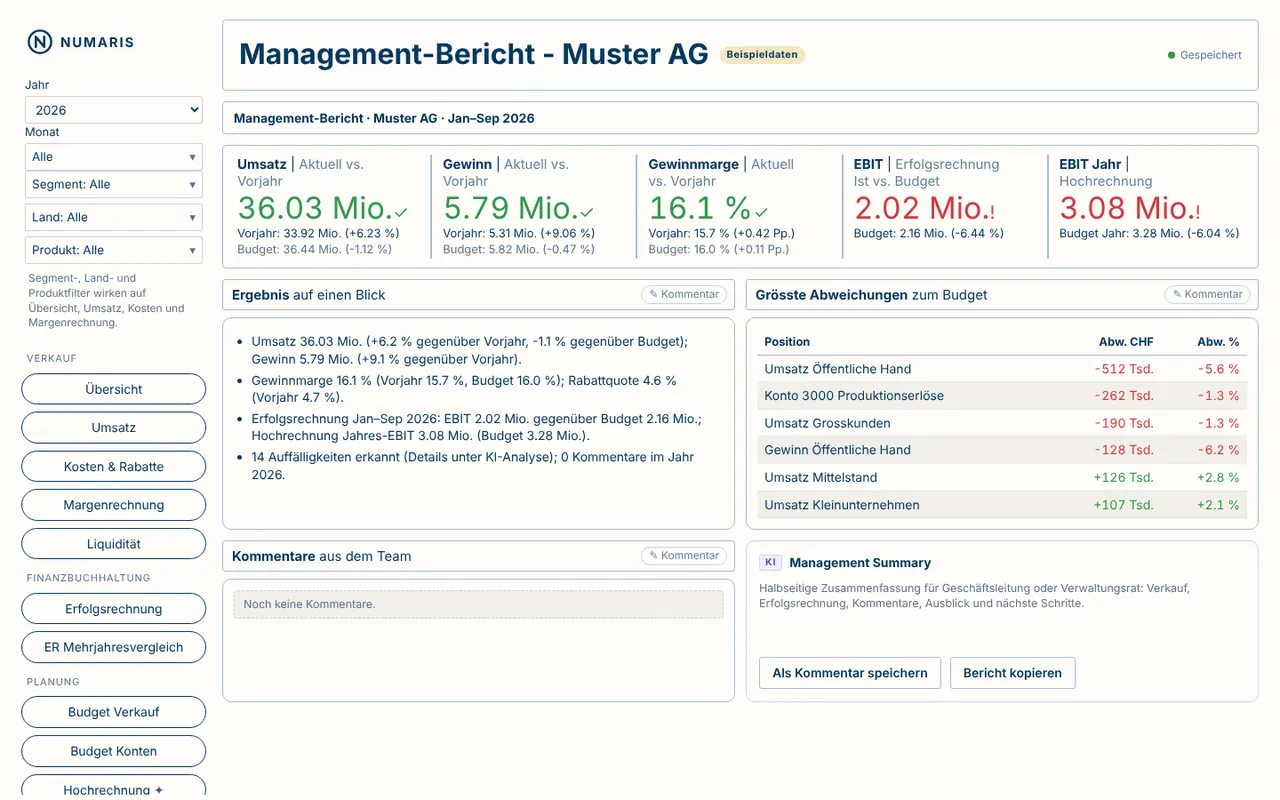Add Kommentar to Ergebnis auf einen Blick
The image size is (1280, 800).
pyautogui.click(x=684, y=295)
